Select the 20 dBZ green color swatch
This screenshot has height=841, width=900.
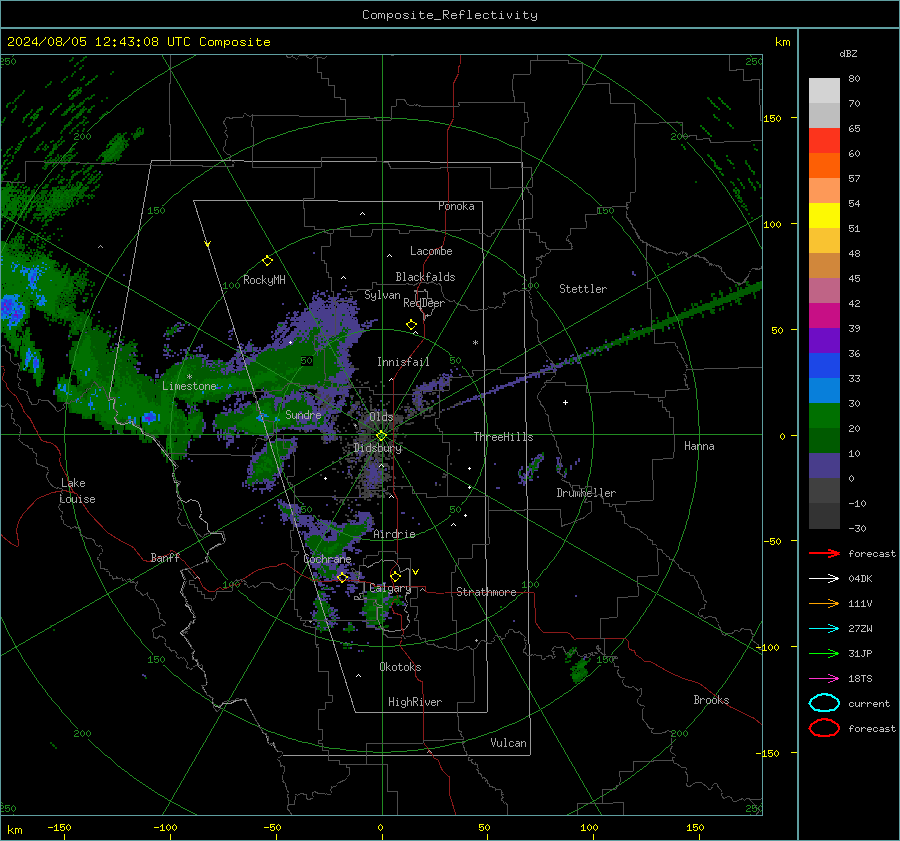824,416
